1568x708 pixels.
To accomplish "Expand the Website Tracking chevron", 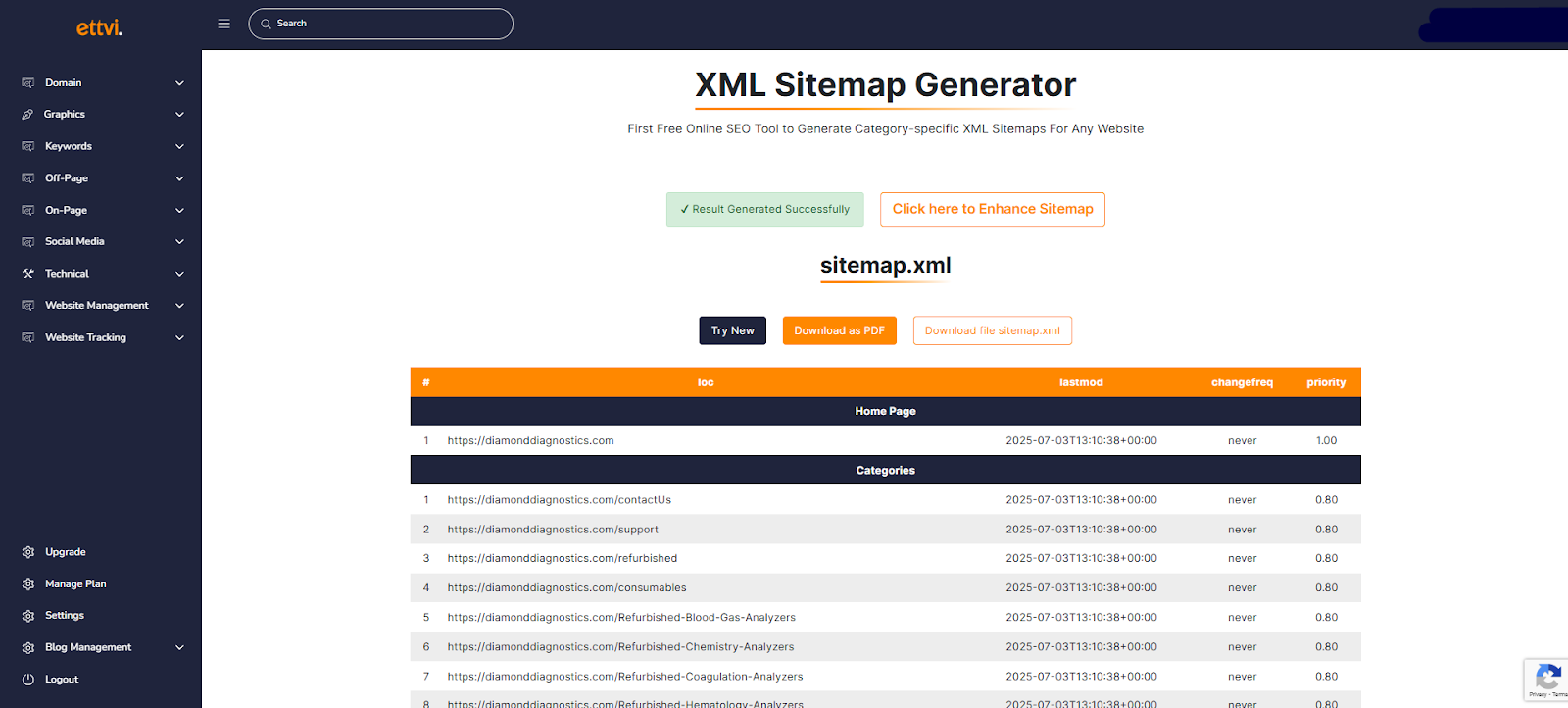I will [x=179, y=337].
